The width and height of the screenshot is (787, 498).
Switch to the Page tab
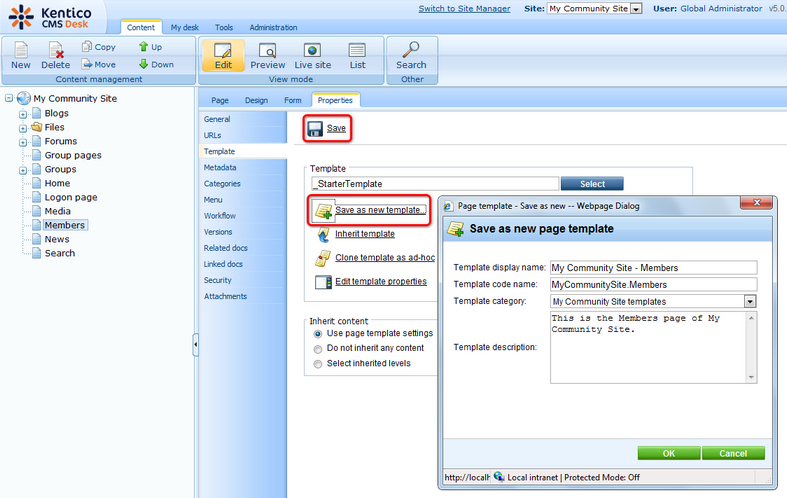tap(220, 100)
